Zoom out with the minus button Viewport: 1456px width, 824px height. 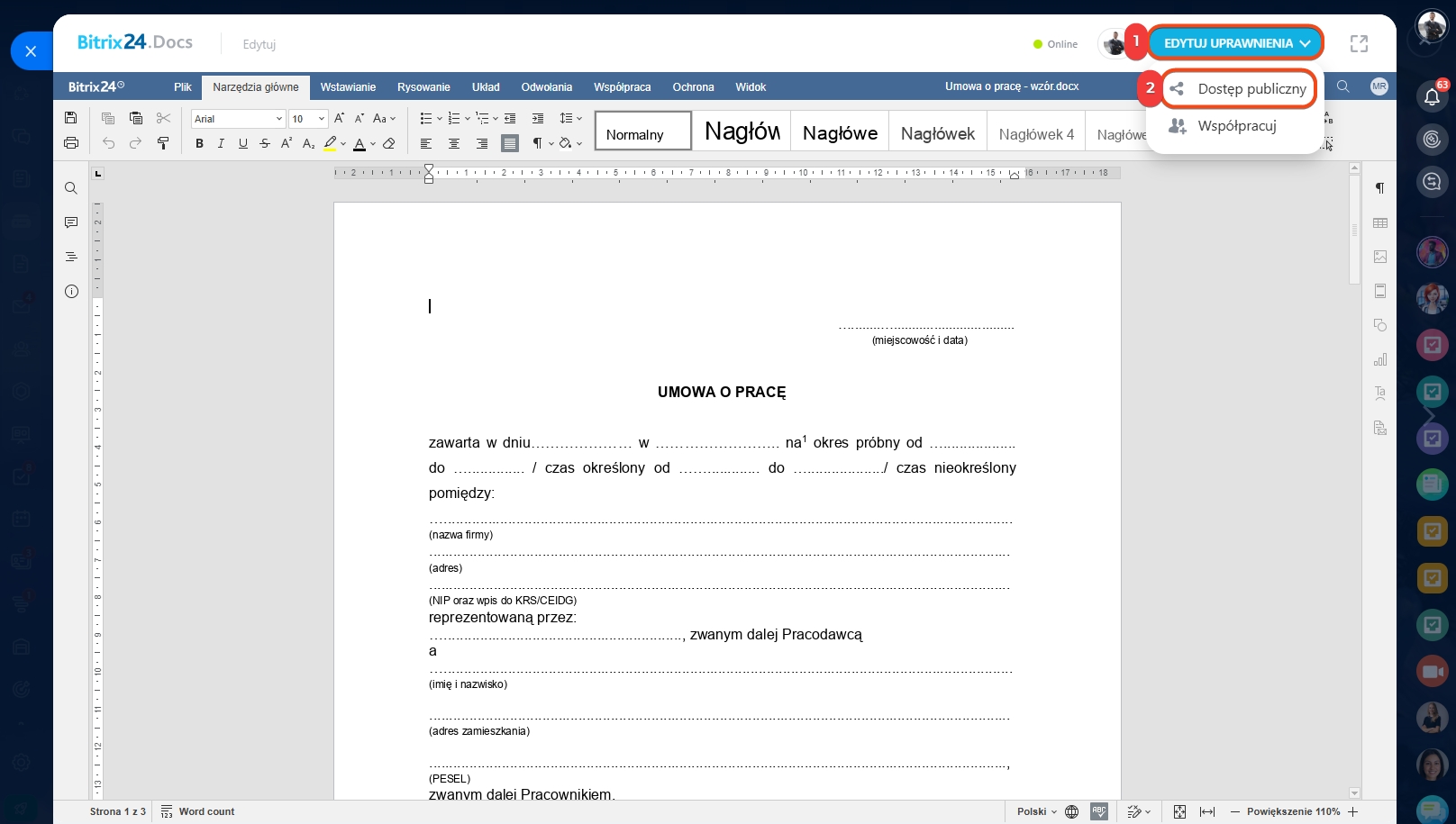1235,811
